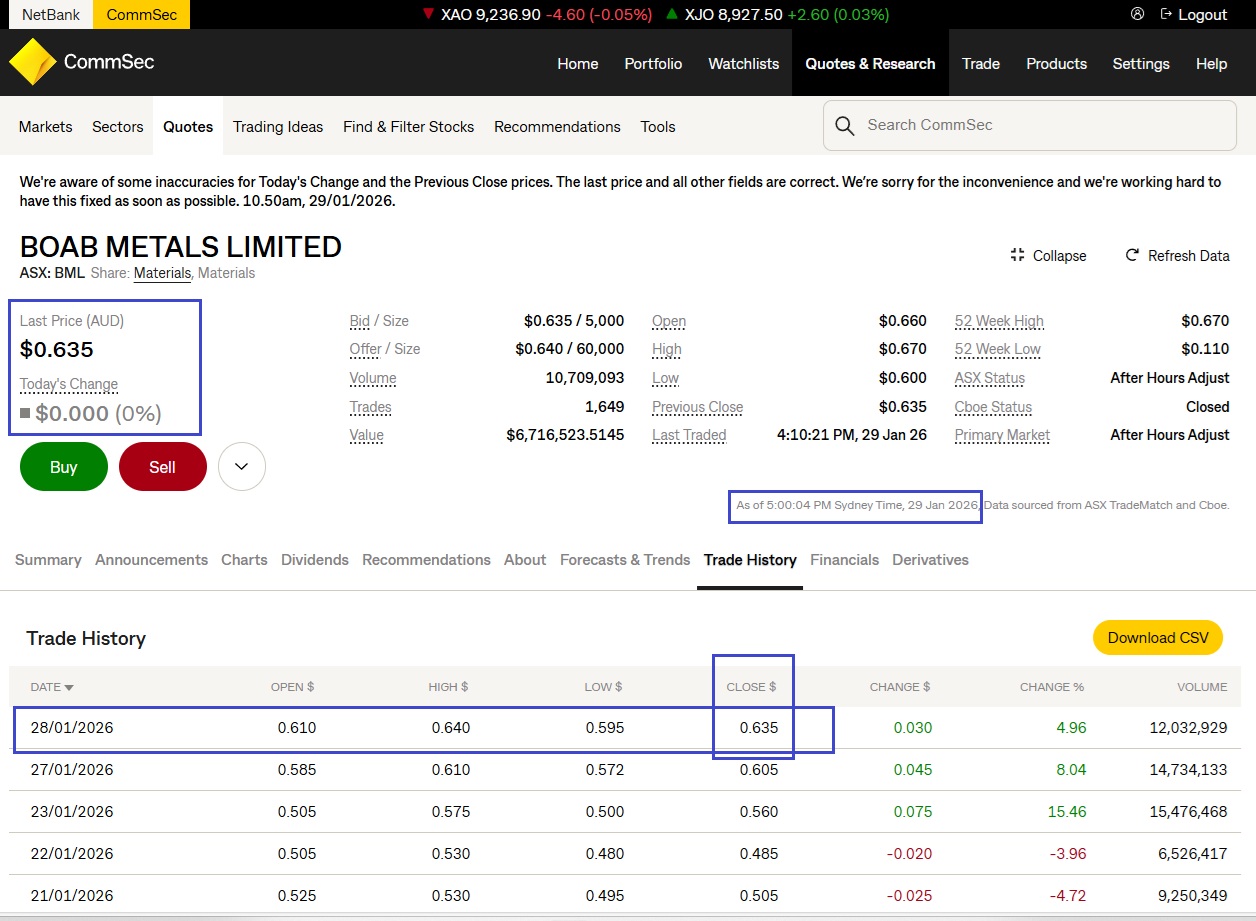
Task: Sort trade history by DATE arrow
Action: [69, 688]
